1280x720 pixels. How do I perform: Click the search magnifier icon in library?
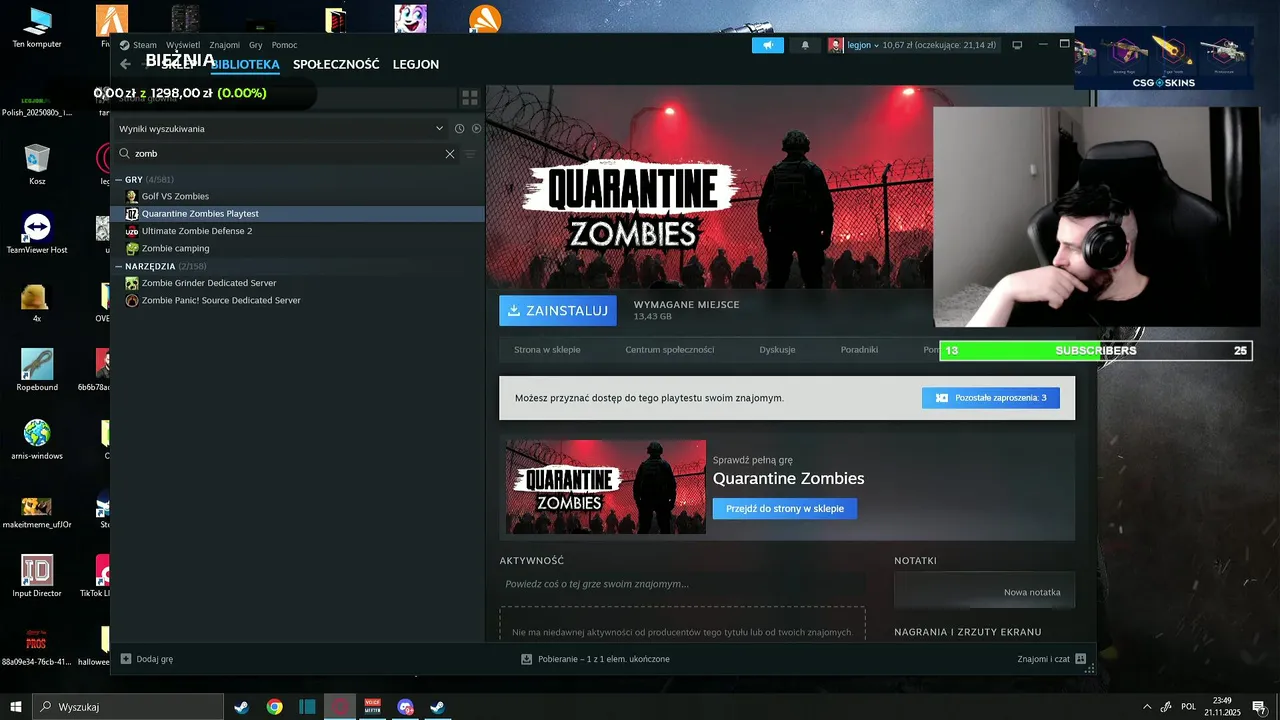point(125,154)
